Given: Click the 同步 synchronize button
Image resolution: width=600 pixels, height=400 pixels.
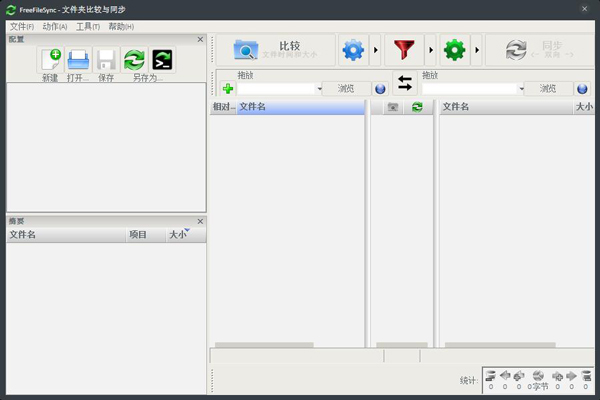Looking at the screenshot, I should [540, 50].
